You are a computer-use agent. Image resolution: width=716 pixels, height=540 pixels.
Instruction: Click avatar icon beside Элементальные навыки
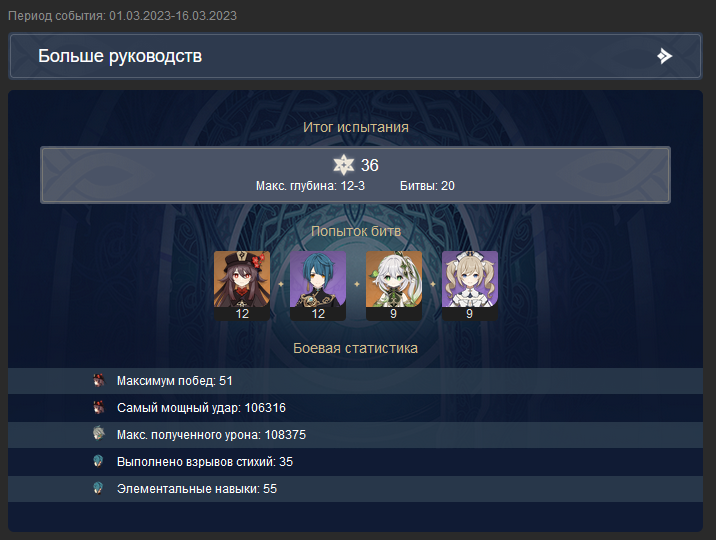[98, 488]
